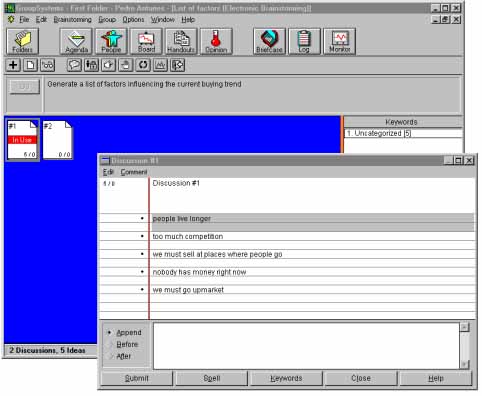Click the eyeglasses view toolbar icon

click(47, 65)
